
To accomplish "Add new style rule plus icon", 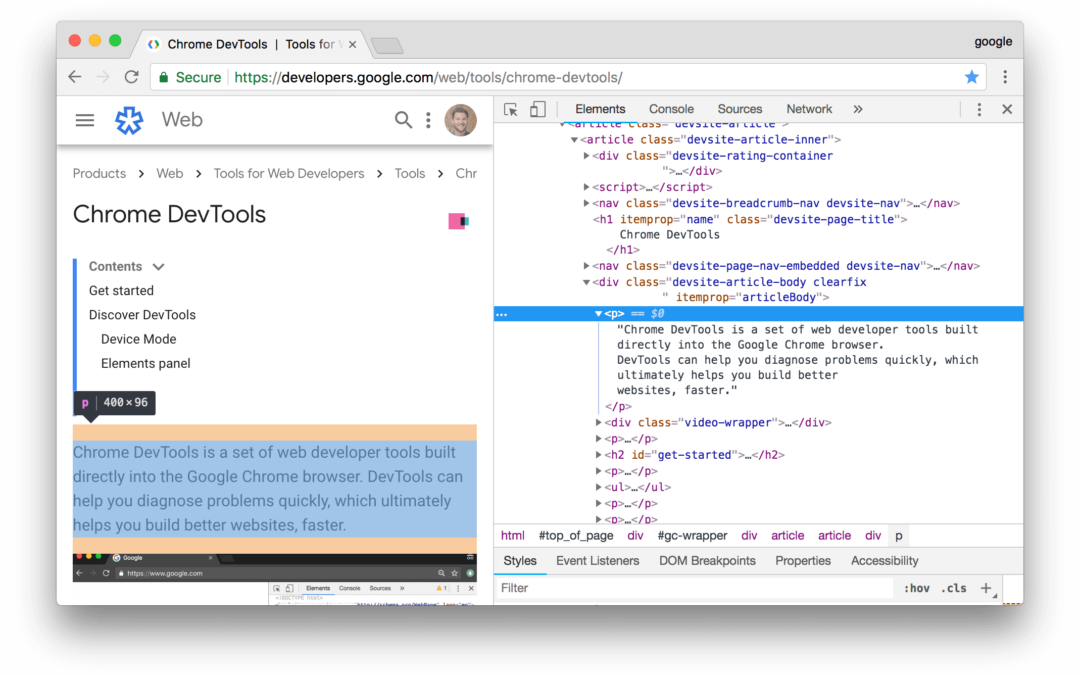I will (x=986, y=588).
